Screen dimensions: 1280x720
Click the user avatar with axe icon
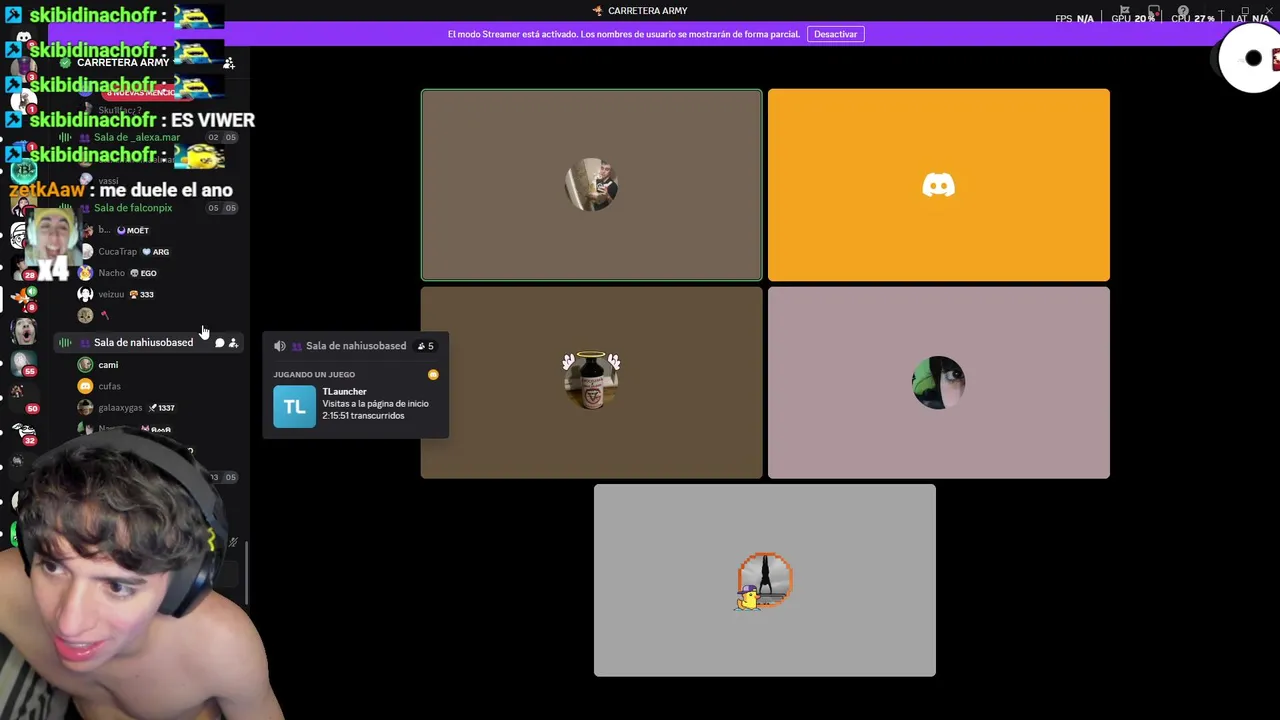point(85,316)
